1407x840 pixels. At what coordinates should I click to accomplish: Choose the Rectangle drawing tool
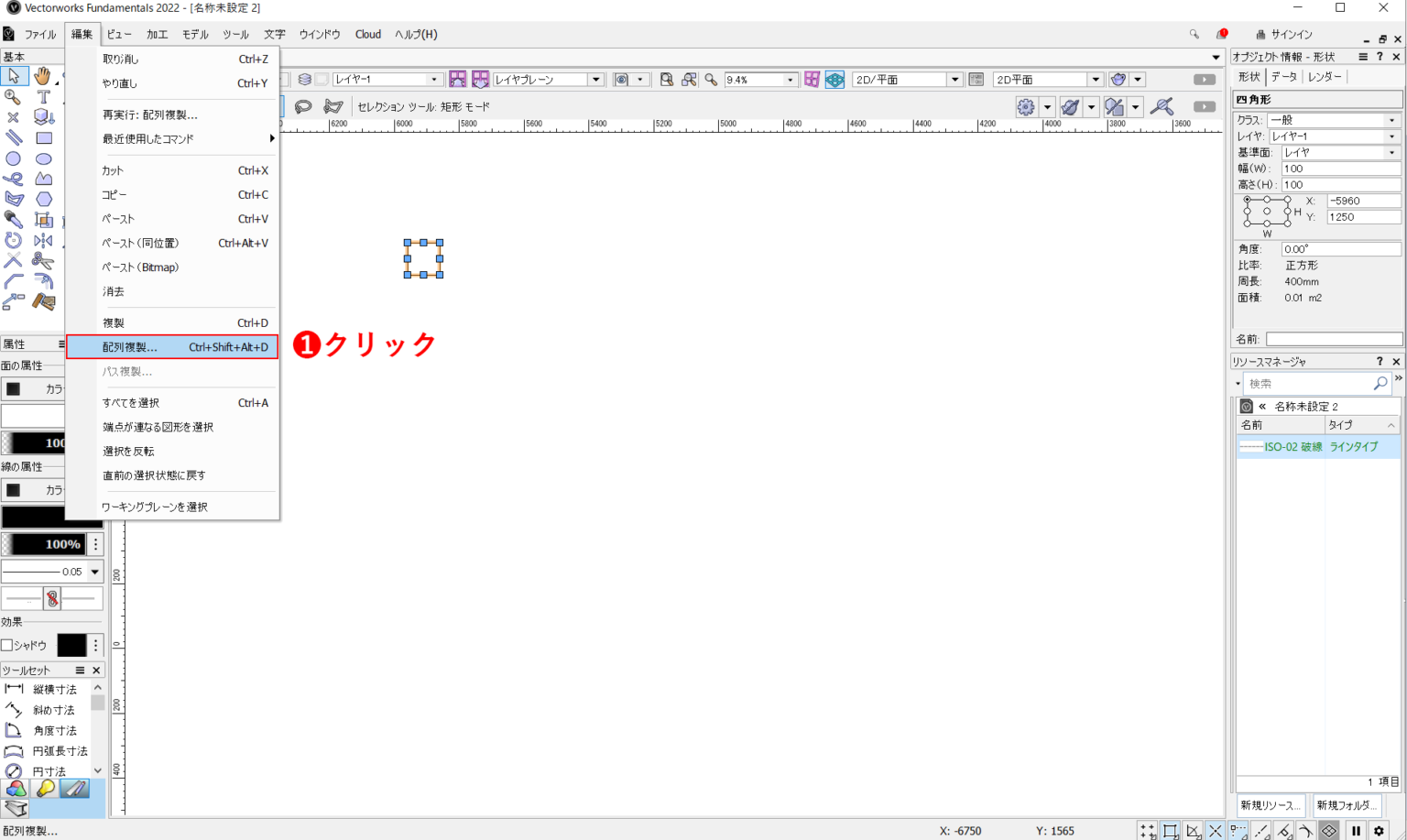click(x=43, y=138)
